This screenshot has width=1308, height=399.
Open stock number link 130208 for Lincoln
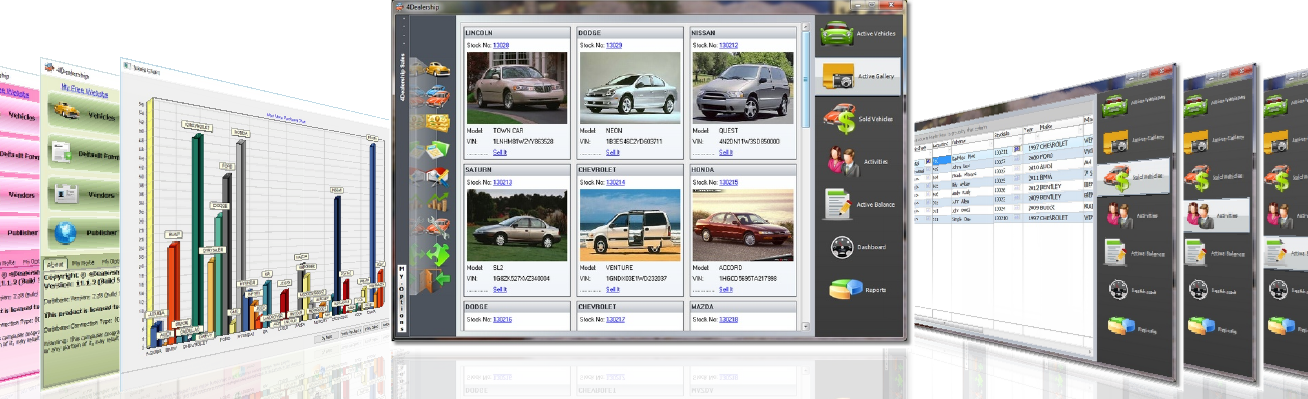501,45
